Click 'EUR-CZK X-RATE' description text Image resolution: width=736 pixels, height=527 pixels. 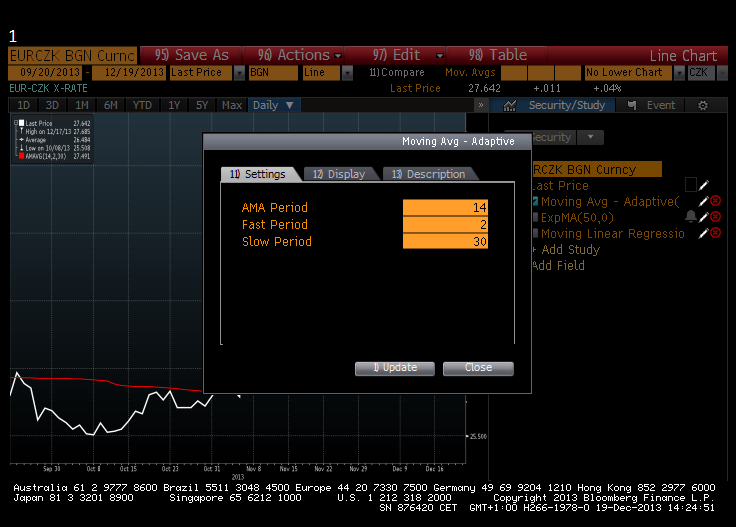point(48,88)
